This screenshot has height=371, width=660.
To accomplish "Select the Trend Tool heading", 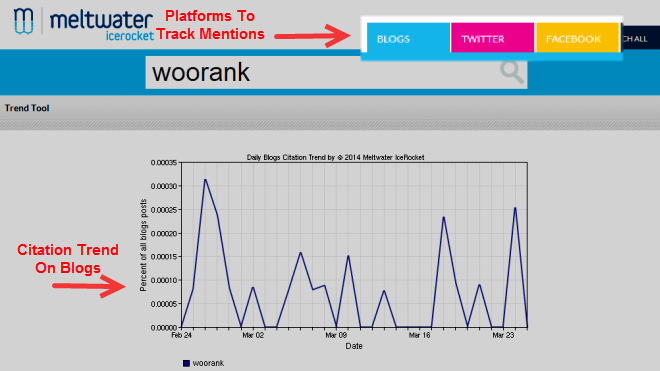I will click(27, 108).
